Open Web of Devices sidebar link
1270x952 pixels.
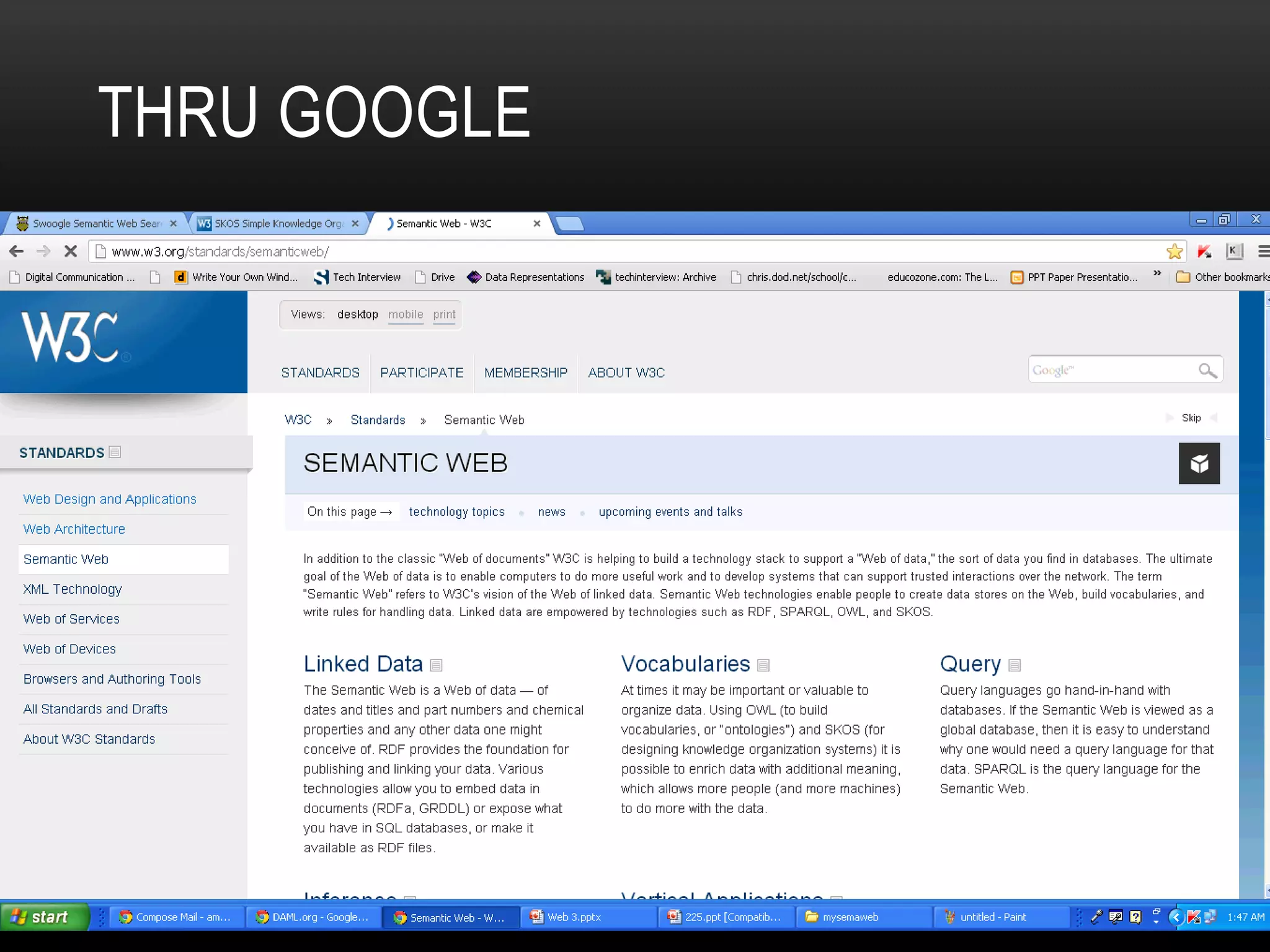(x=69, y=649)
